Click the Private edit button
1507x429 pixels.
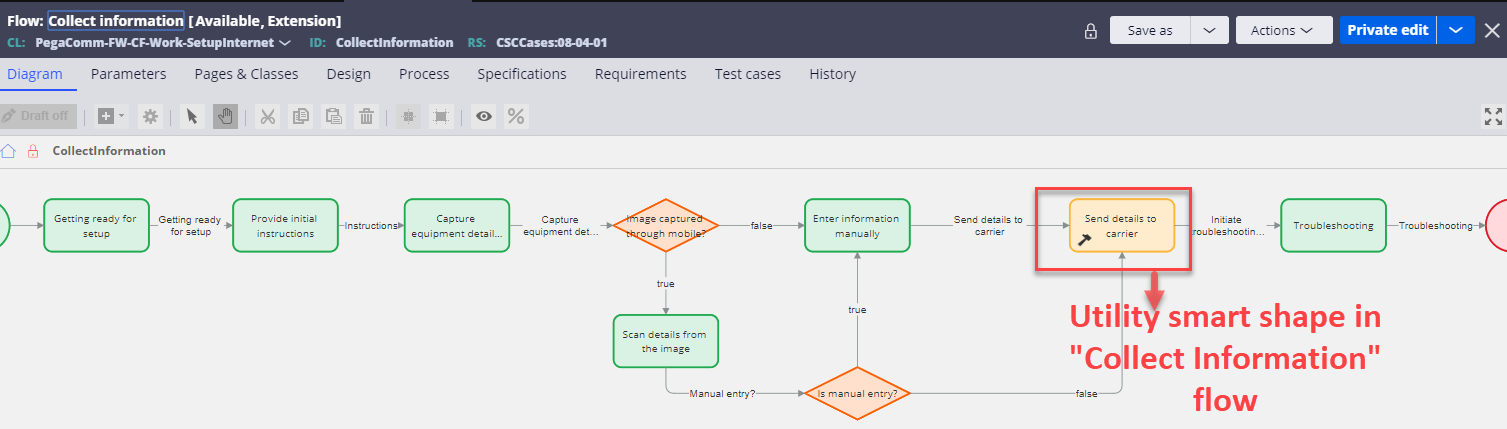1386,30
